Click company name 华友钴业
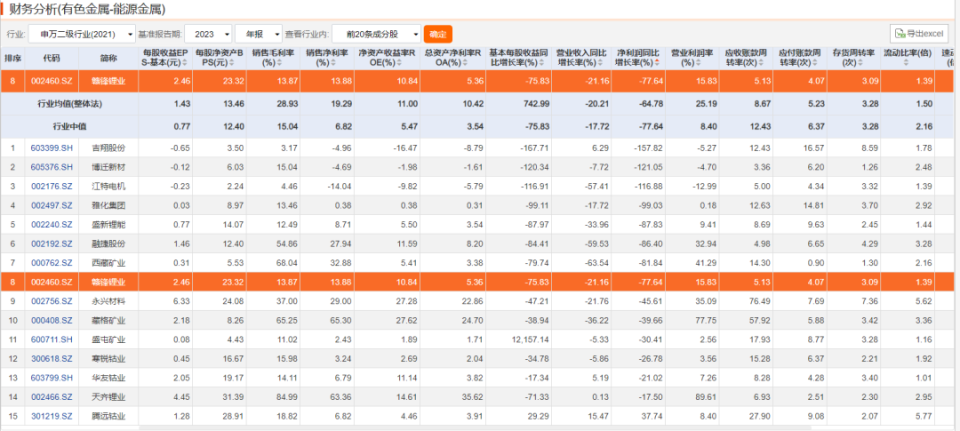 [x=108, y=378]
